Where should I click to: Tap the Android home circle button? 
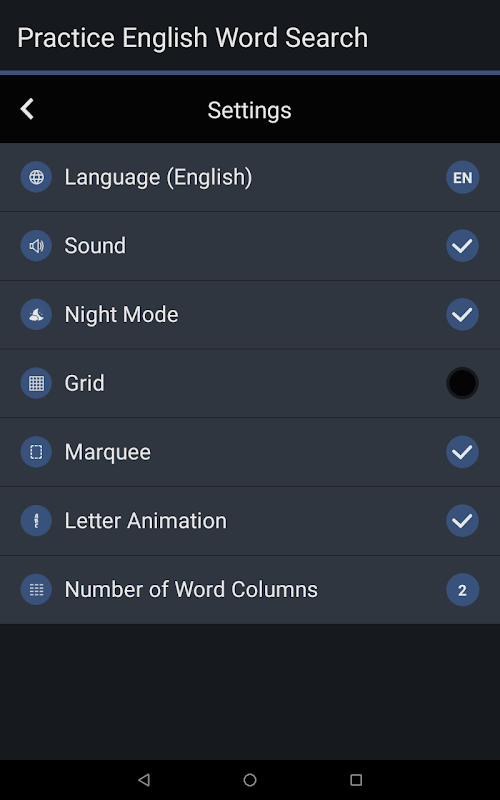[249, 780]
